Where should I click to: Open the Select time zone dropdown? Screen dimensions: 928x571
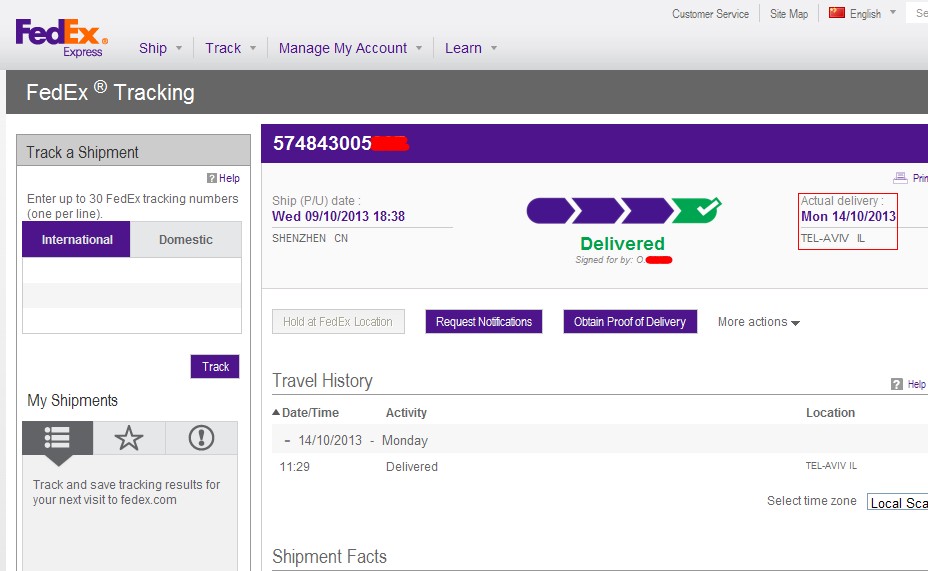coord(897,502)
